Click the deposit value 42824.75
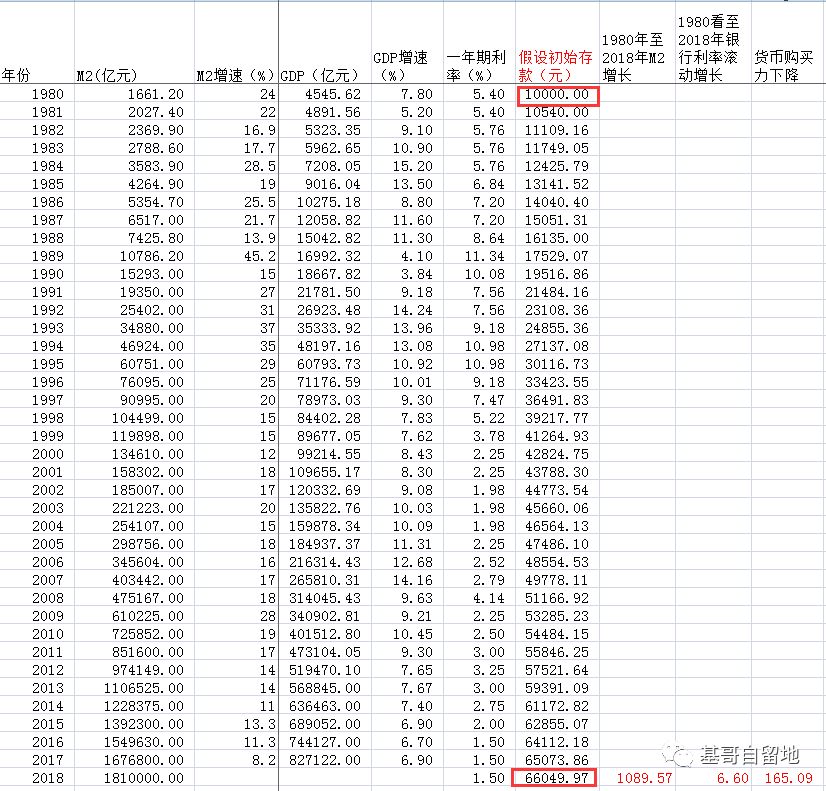Viewport: 826px width, 791px height. click(557, 454)
